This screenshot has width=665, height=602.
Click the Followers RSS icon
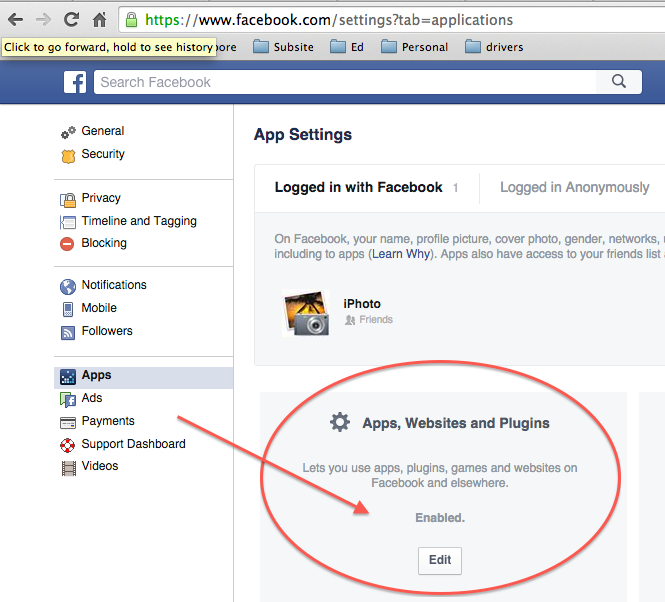click(68, 333)
